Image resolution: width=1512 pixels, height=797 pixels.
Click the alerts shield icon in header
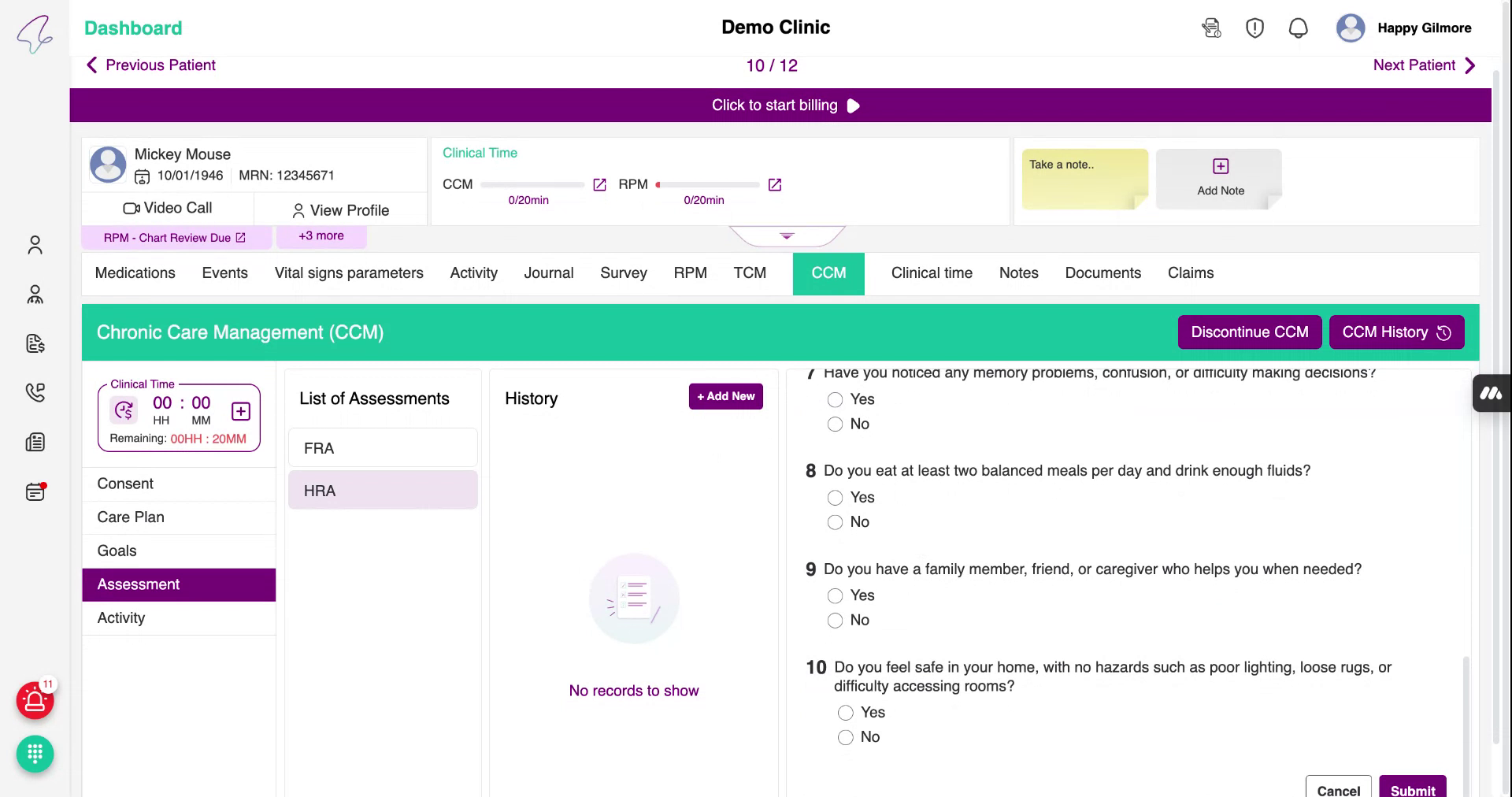click(1254, 28)
